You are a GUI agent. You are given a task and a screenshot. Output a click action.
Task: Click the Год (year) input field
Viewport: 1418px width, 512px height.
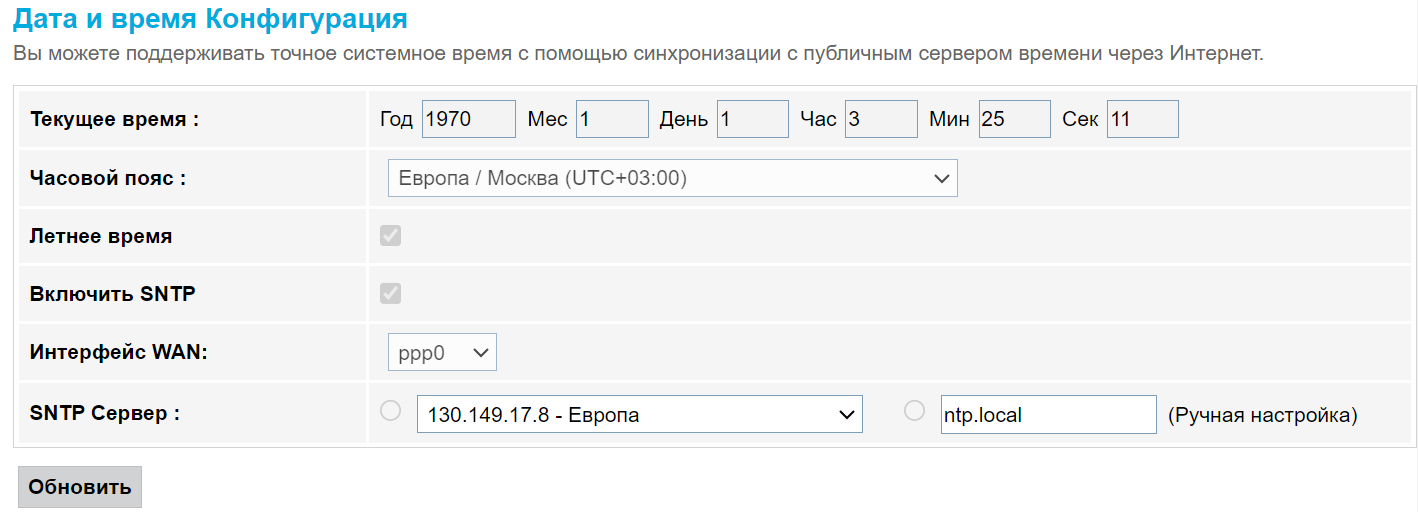click(x=468, y=119)
